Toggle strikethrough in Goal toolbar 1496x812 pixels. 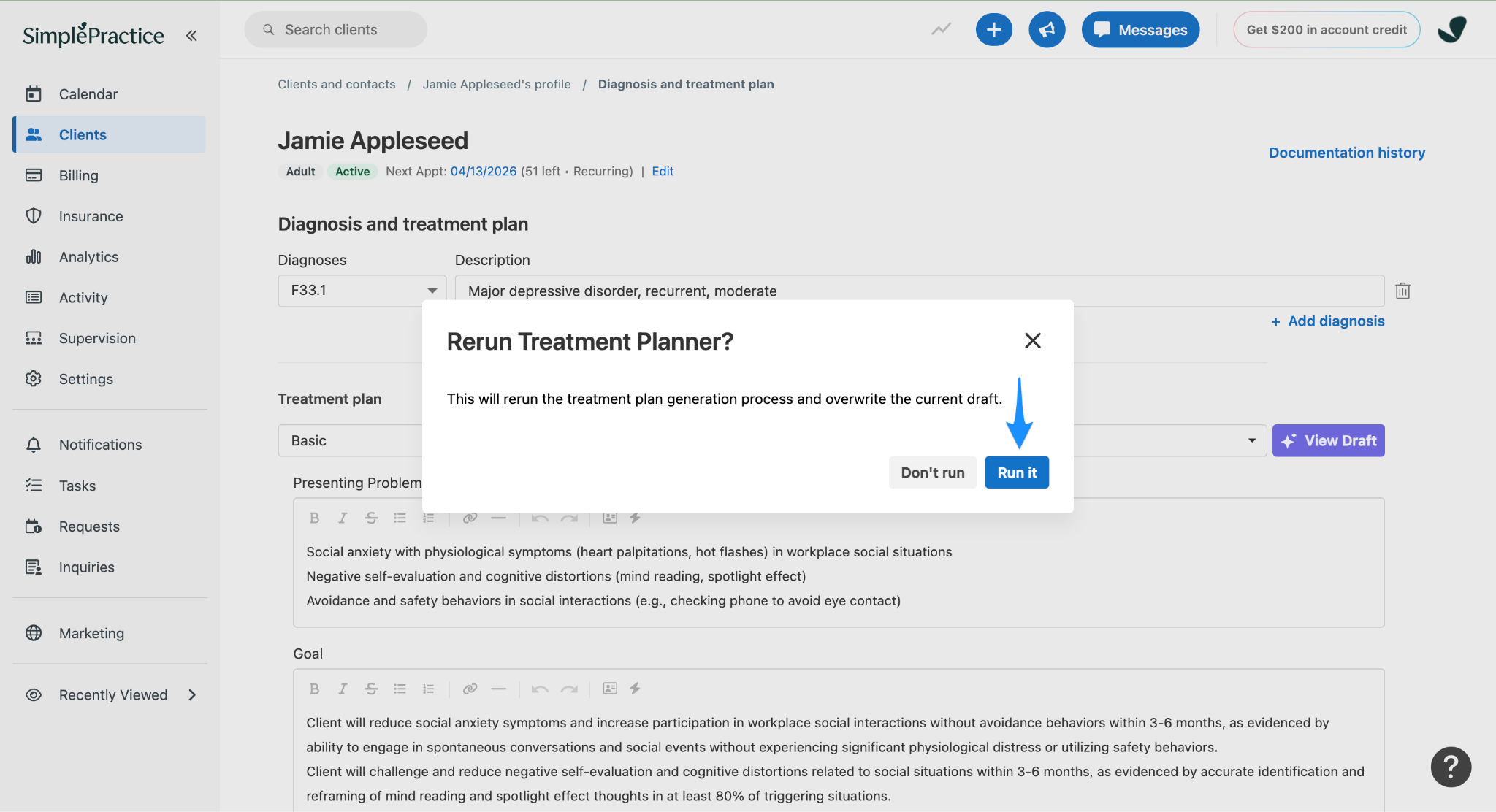(371, 689)
